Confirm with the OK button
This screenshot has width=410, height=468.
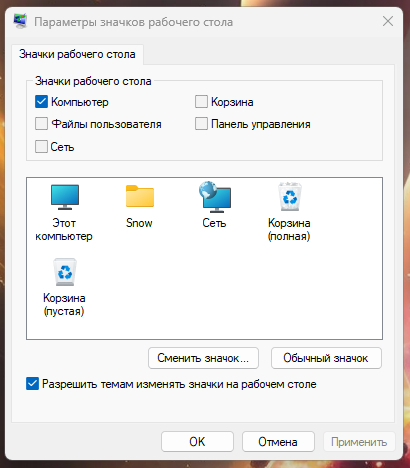coord(197,442)
